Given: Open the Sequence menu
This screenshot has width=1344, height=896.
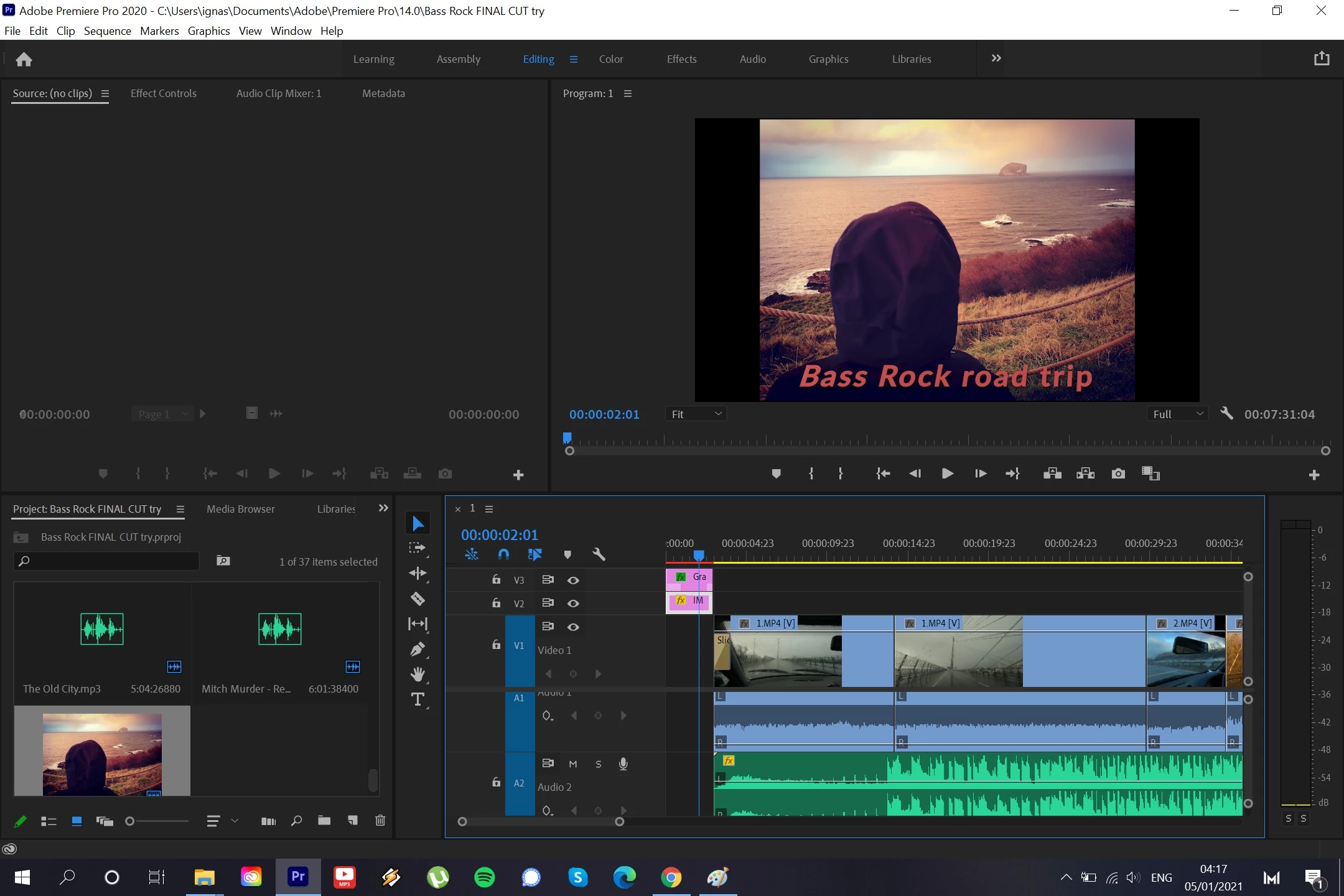Looking at the screenshot, I should 107,30.
